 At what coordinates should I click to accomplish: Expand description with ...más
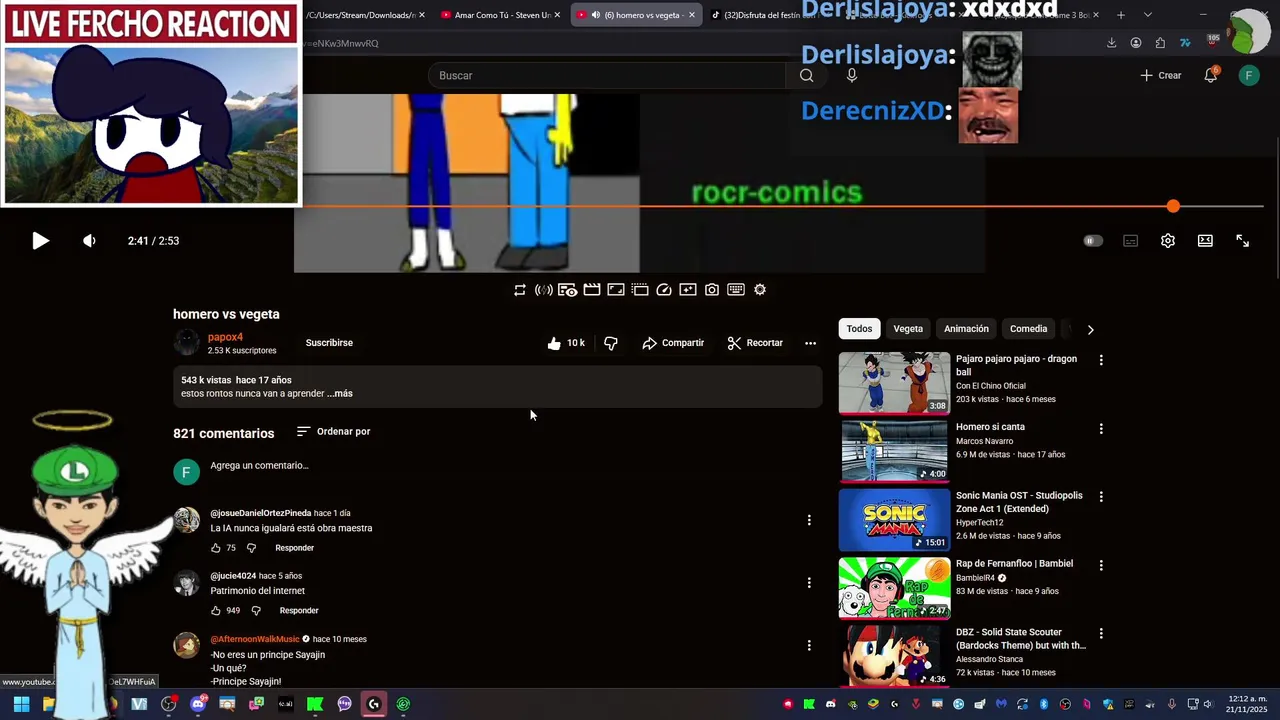[x=340, y=394]
